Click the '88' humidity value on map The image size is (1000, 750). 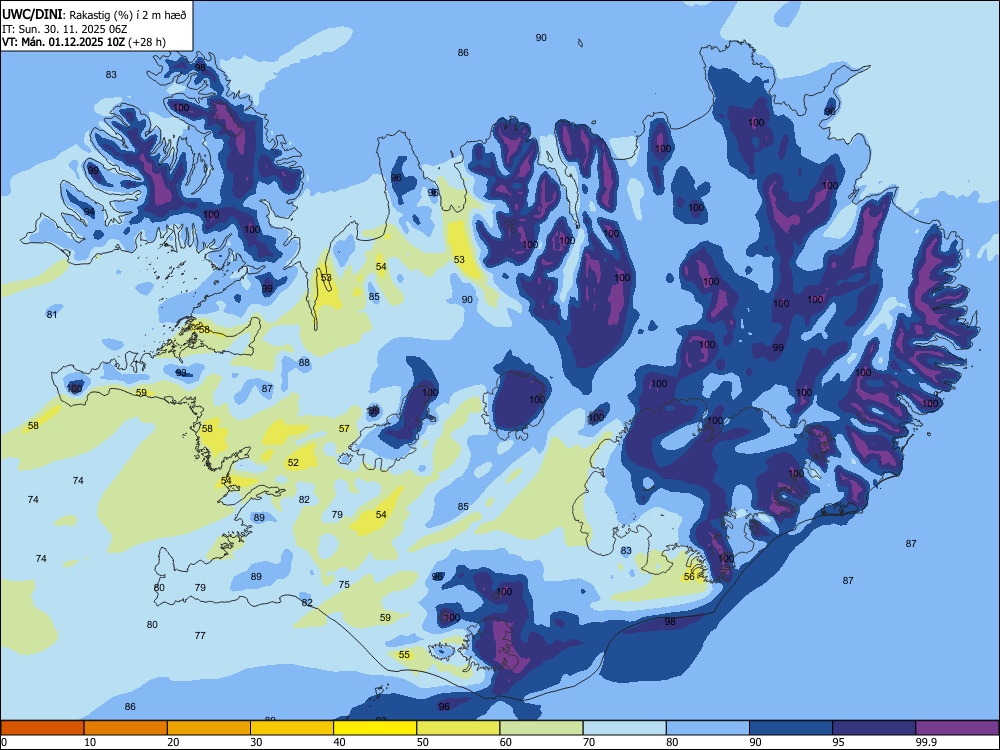pyautogui.click(x=304, y=362)
